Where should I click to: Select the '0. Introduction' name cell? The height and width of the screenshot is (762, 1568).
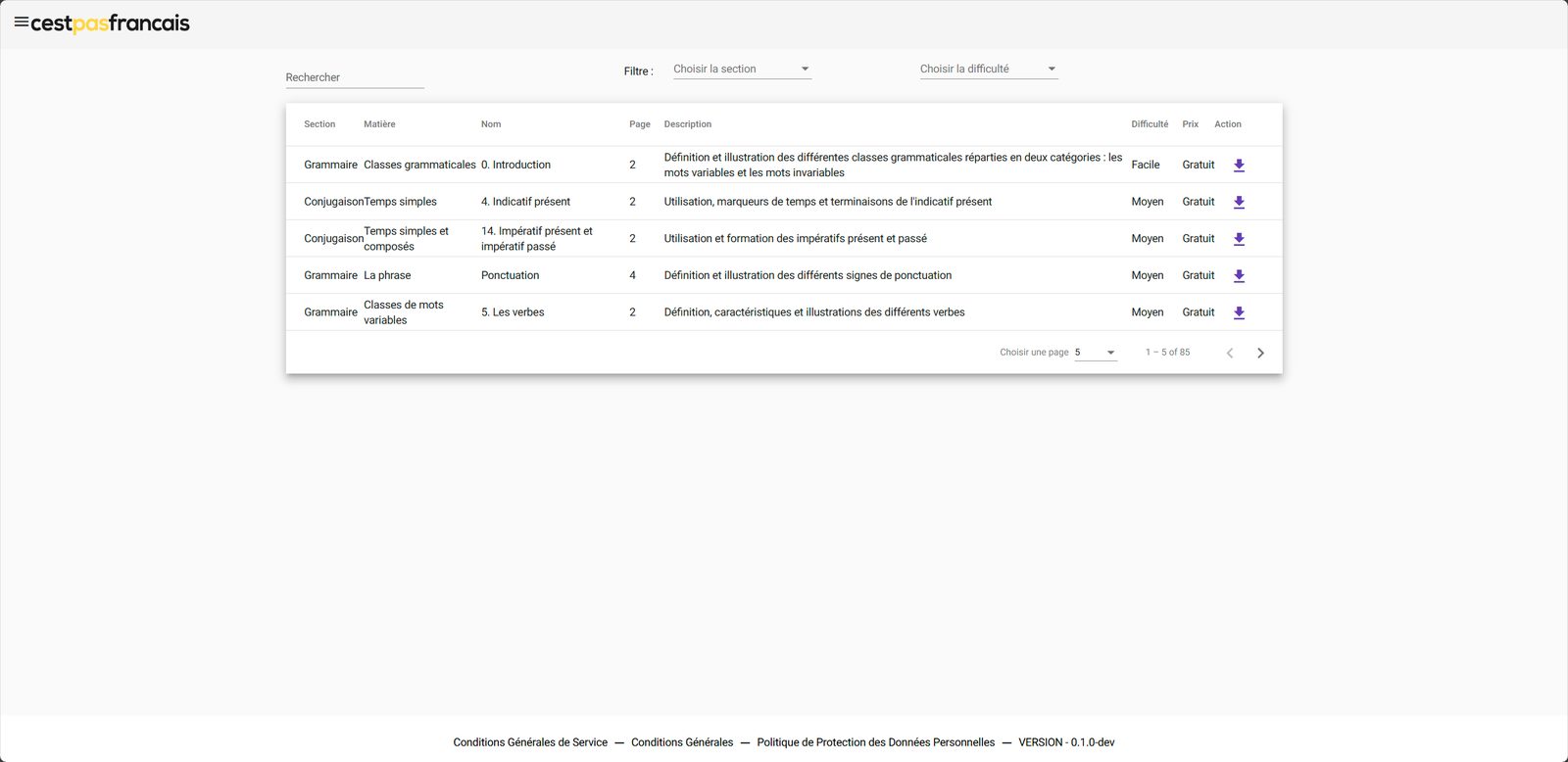point(515,165)
